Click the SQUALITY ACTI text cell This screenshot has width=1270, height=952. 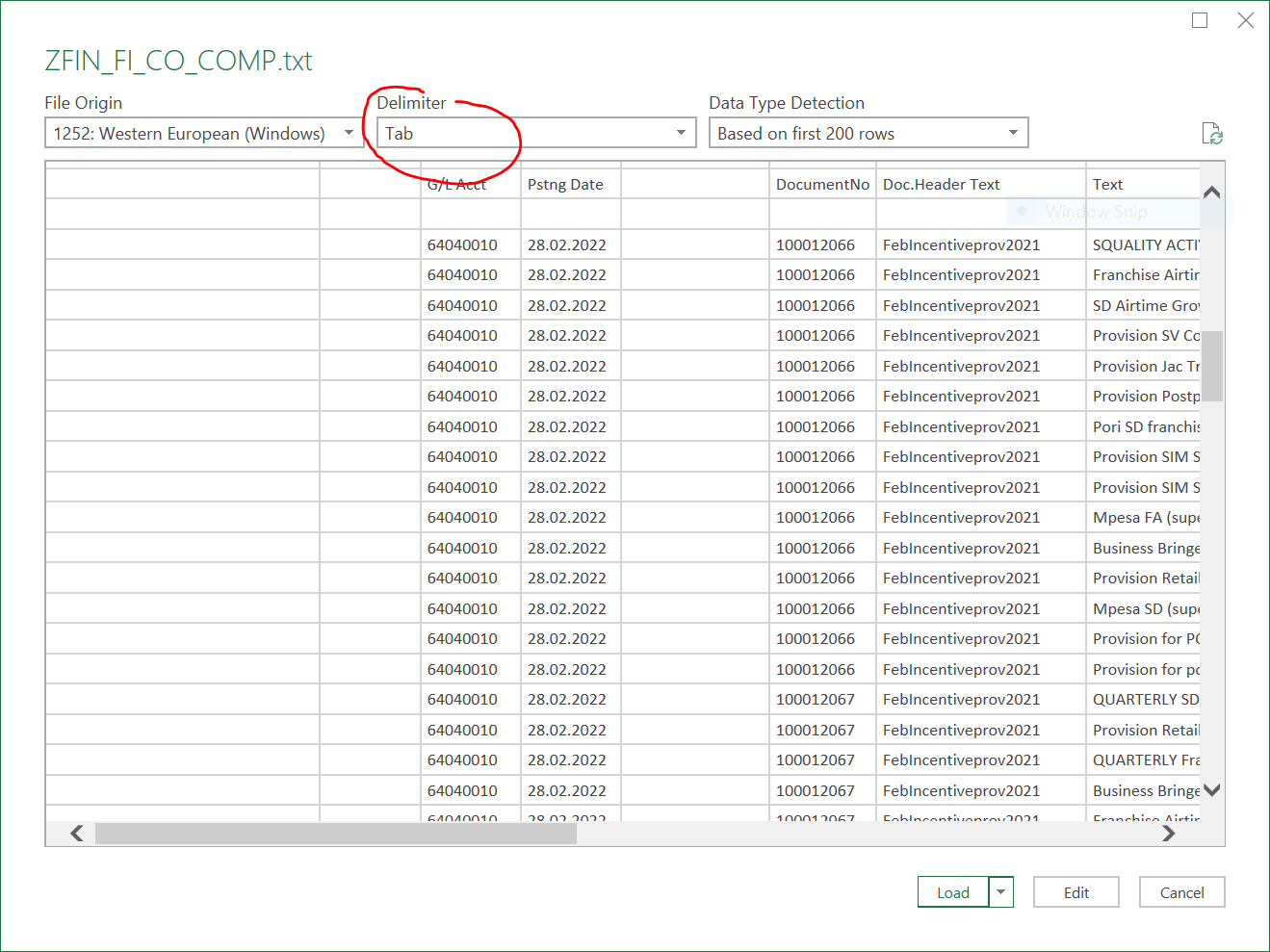click(1143, 244)
